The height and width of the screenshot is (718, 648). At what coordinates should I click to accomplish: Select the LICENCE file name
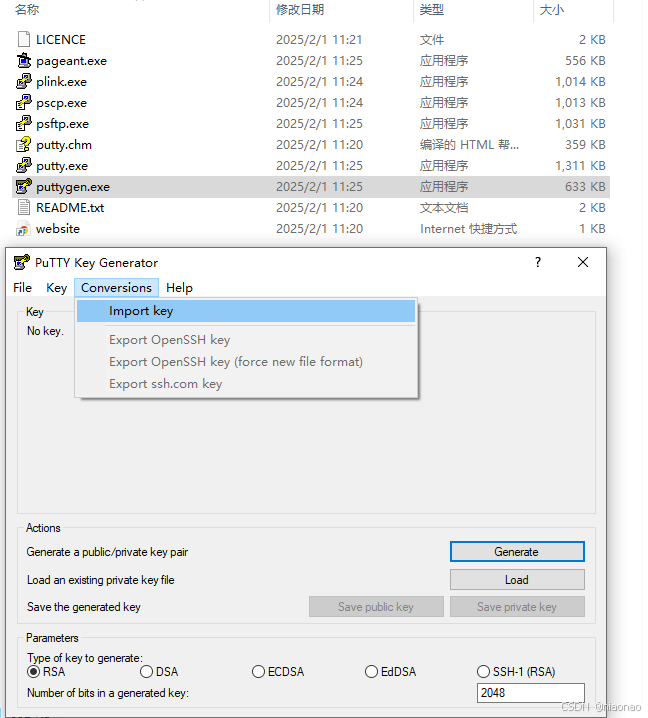(x=61, y=40)
